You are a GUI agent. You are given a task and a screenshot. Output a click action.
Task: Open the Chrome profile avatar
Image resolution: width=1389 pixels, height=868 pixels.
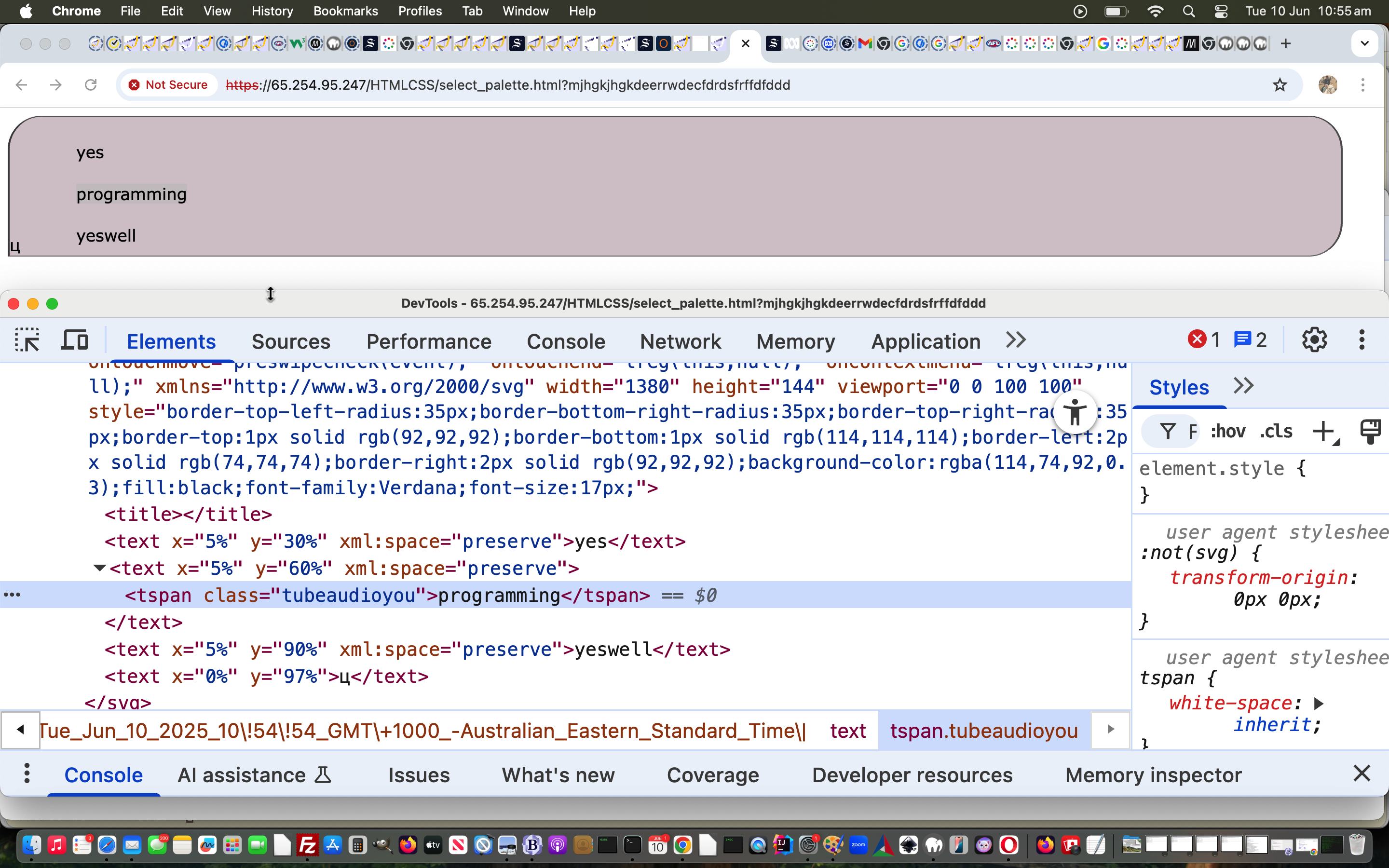tap(1327, 85)
